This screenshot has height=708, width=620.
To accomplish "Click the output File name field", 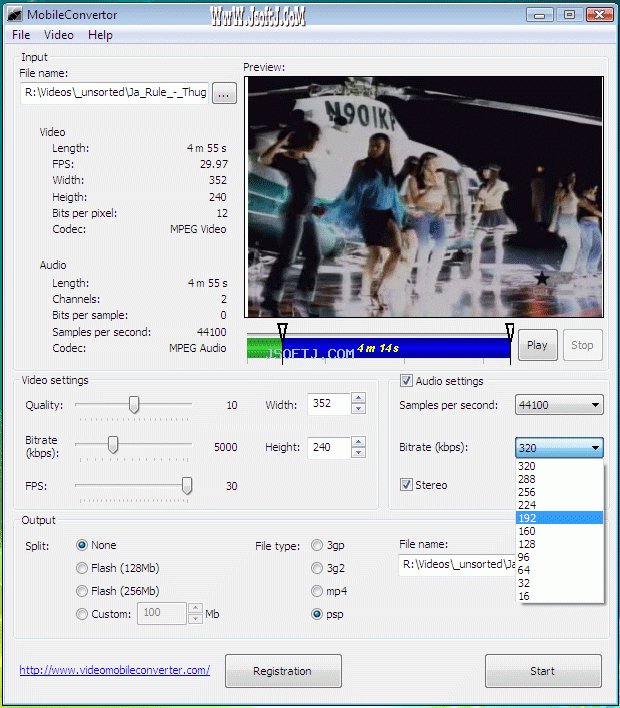I will 457,565.
